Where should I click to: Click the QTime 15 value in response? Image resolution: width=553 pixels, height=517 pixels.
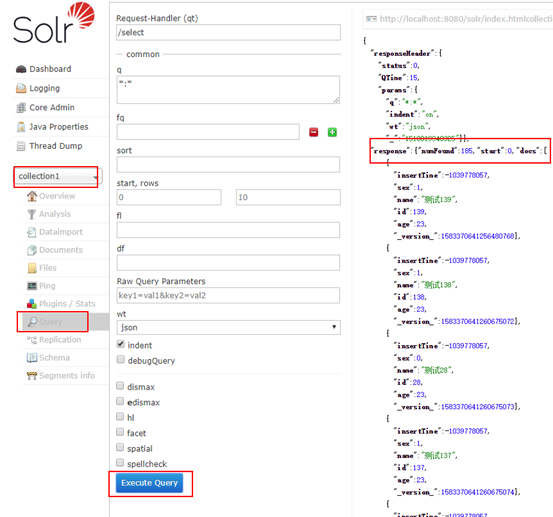pyautogui.click(x=413, y=78)
